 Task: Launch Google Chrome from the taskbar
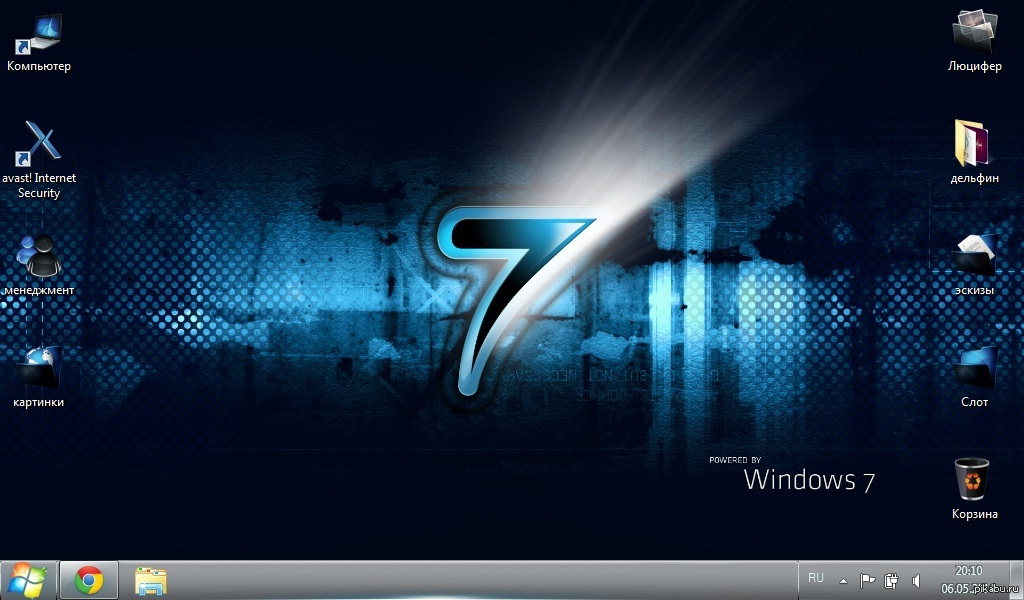pyautogui.click(x=89, y=580)
